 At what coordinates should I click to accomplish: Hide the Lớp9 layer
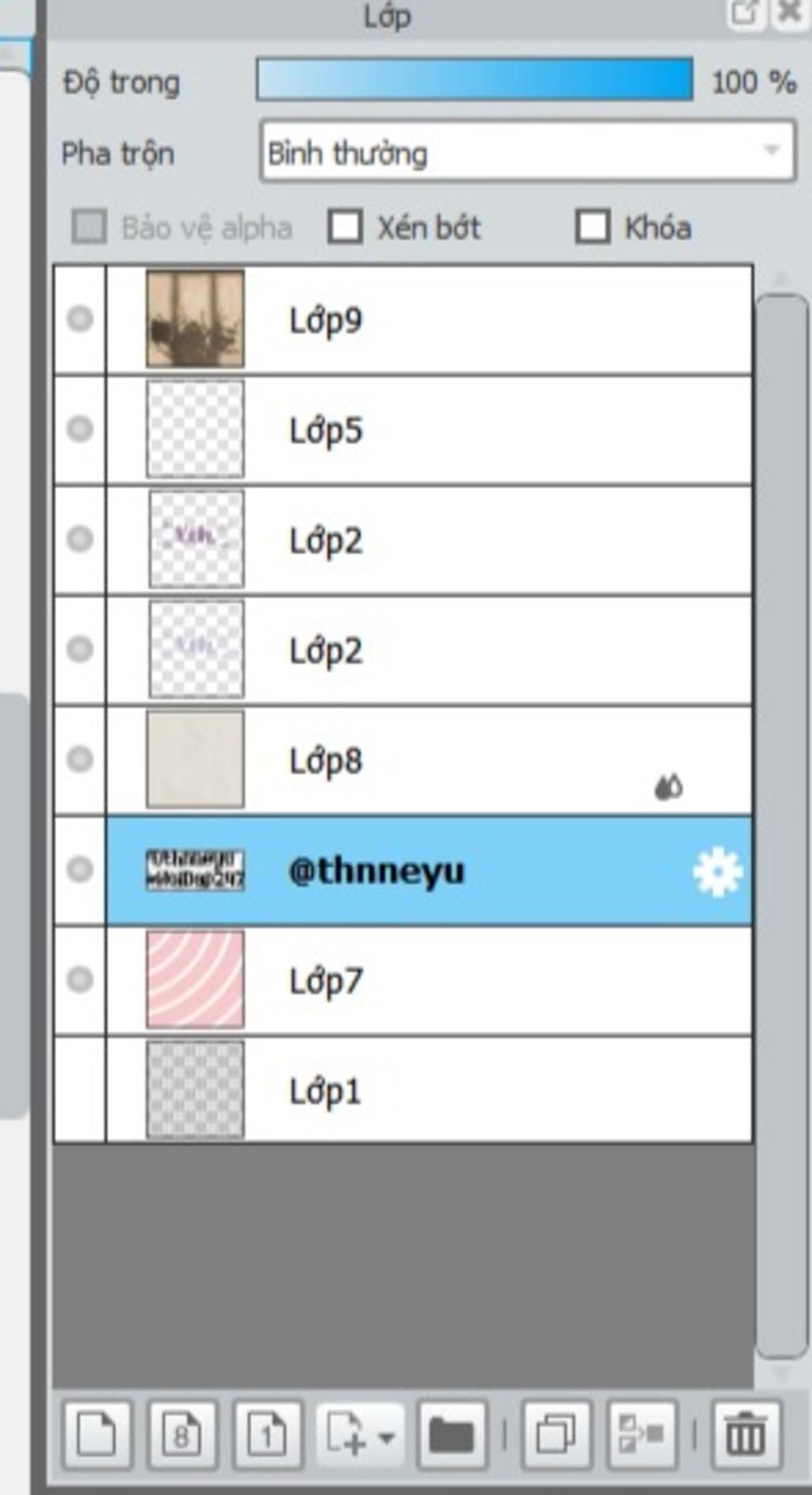tap(79, 319)
